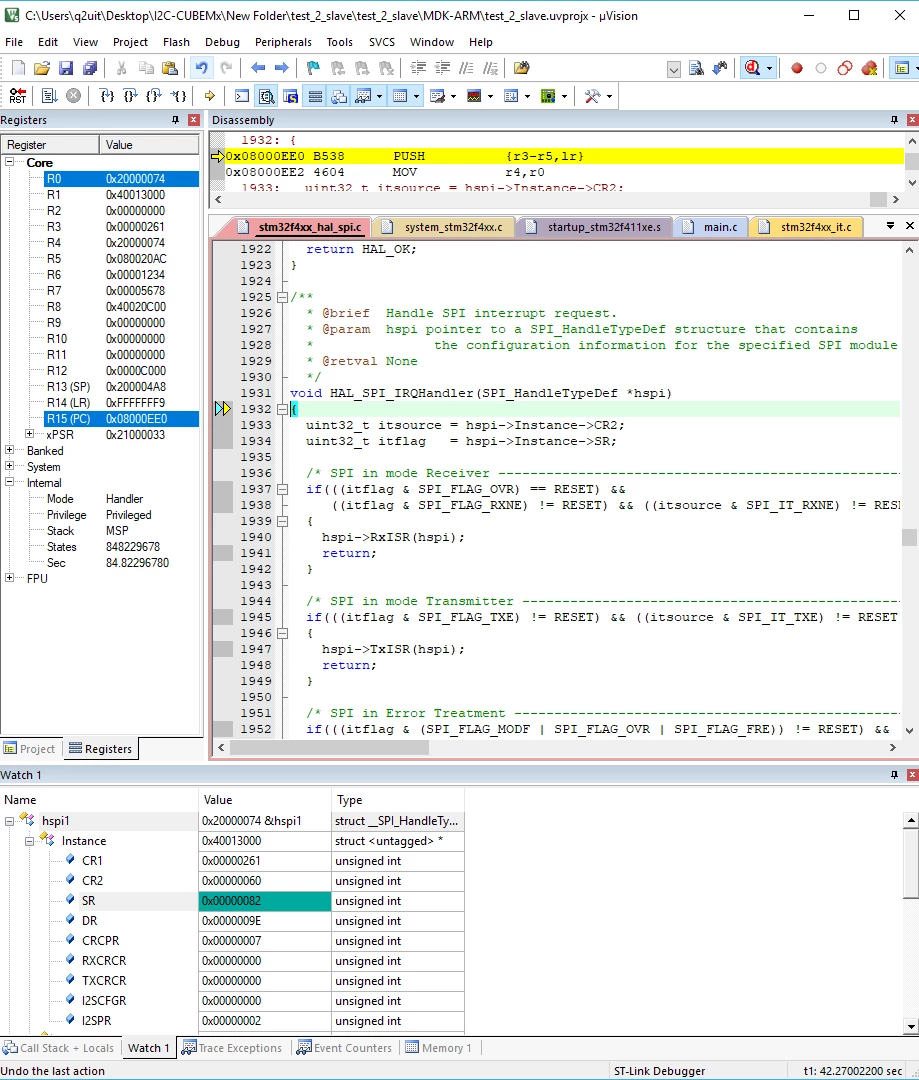Viewport: 919px width, 1080px height.
Task: Switch to startup_stm32f411xe.s tab
Action: 595,227
